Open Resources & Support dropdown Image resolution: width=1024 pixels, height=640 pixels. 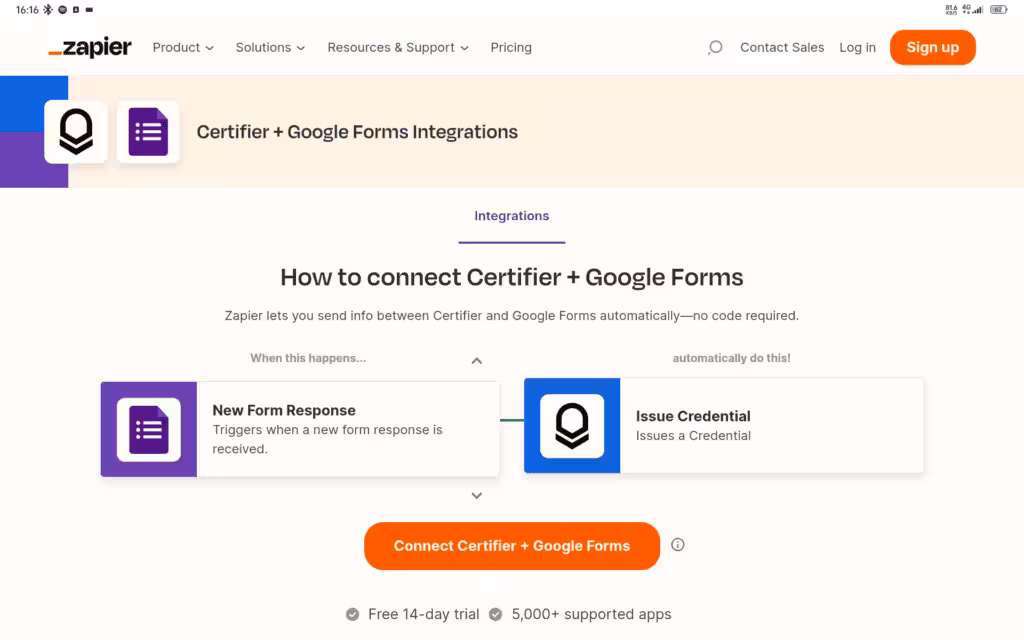pyautogui.click(x=398, y=47)
